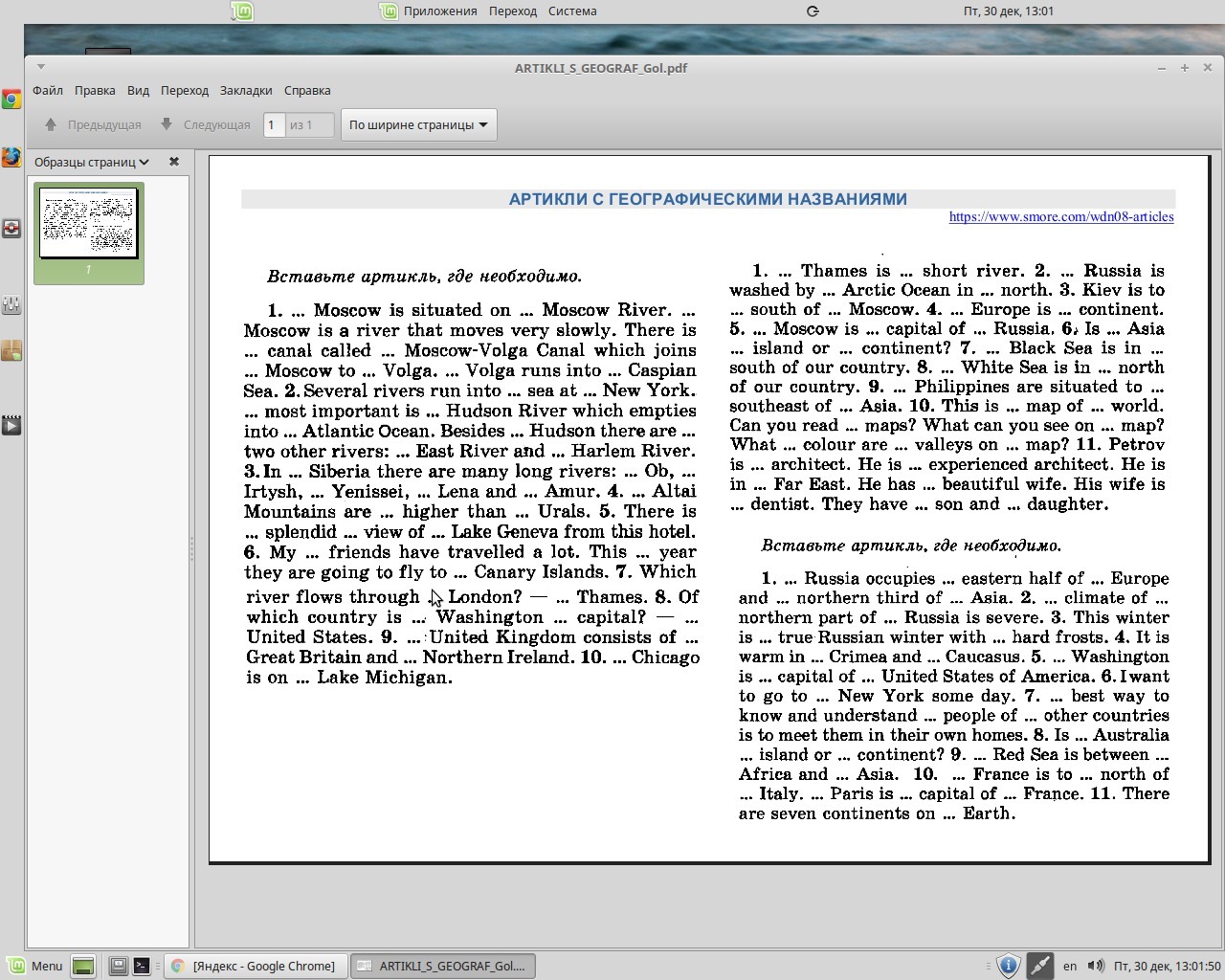The width and height of the screenshot is (1225, 980).
Task: Maximize the PDF viewer window
Action: [x=1185, y=68]
